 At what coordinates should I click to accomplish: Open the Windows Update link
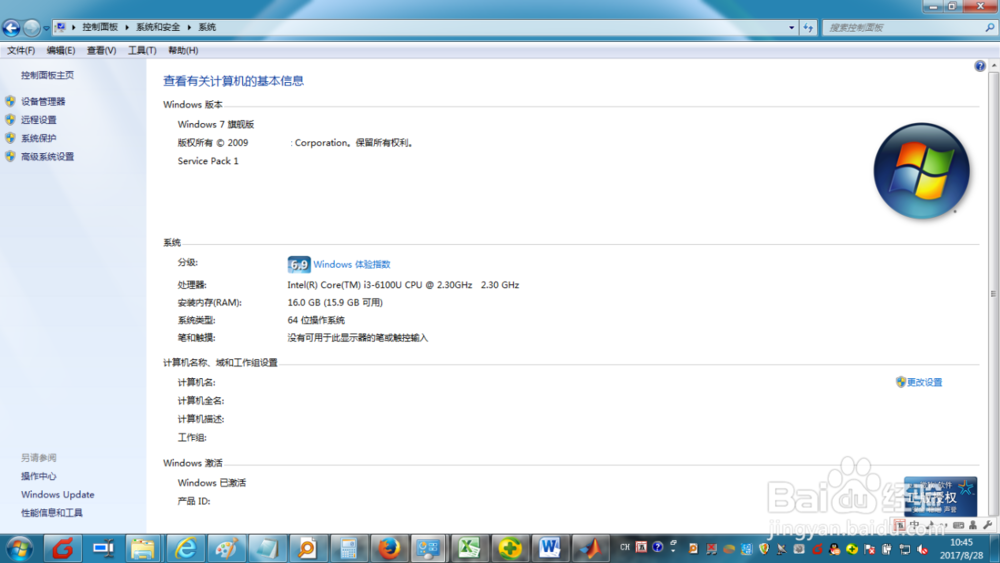[x=57, y=495]
